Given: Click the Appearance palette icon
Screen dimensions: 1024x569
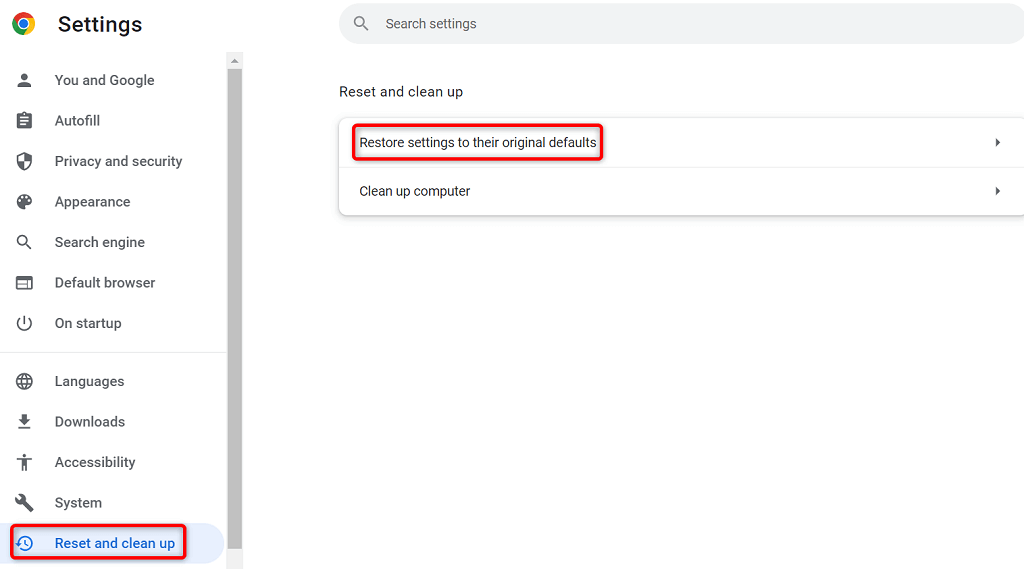Looking at the screenshot, I should (x=24, y=202).
